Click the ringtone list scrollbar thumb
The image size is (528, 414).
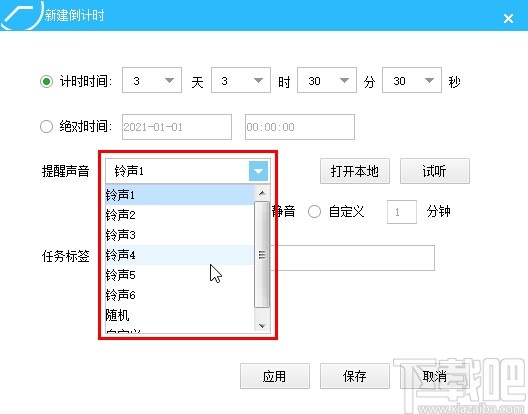click(262, 254)
